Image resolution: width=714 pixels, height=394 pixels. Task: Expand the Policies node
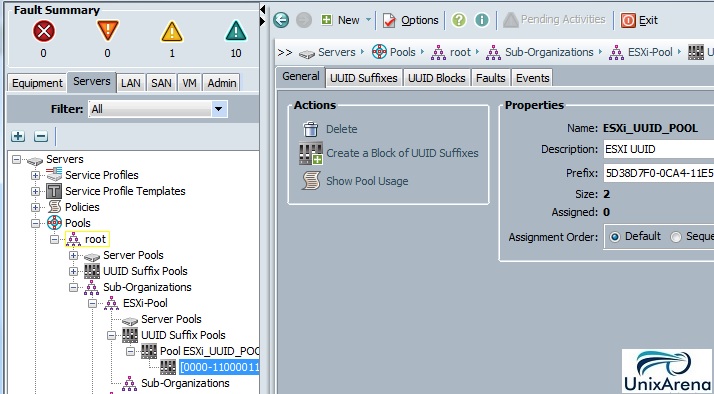click(36, 207)
